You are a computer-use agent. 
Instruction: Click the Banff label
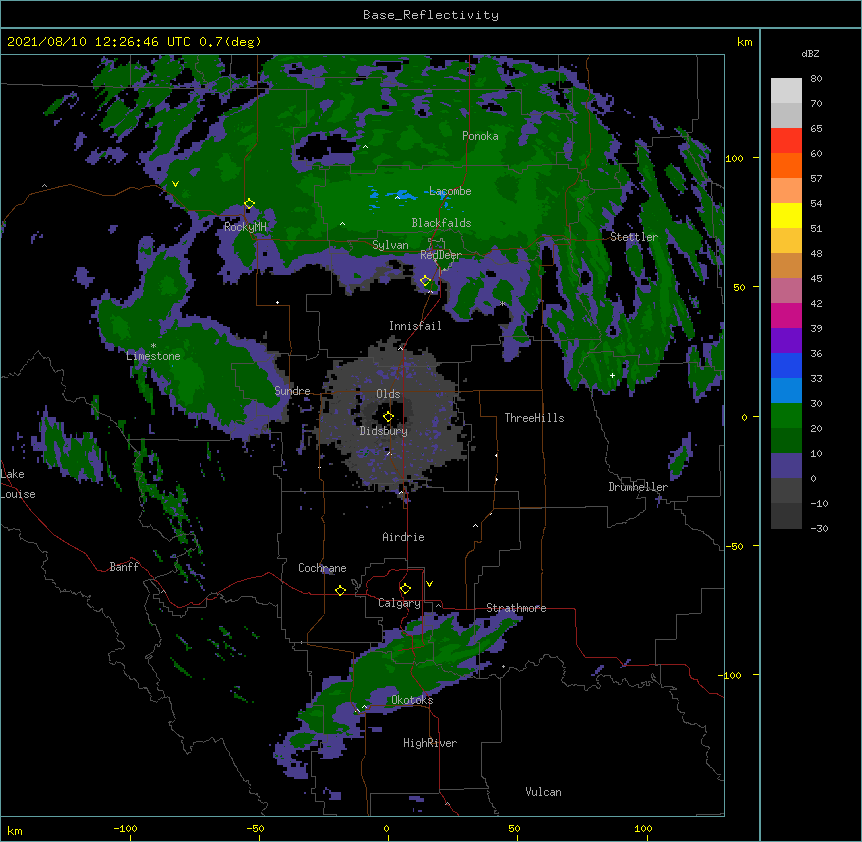pyautogui.click(x=124, y=567)
